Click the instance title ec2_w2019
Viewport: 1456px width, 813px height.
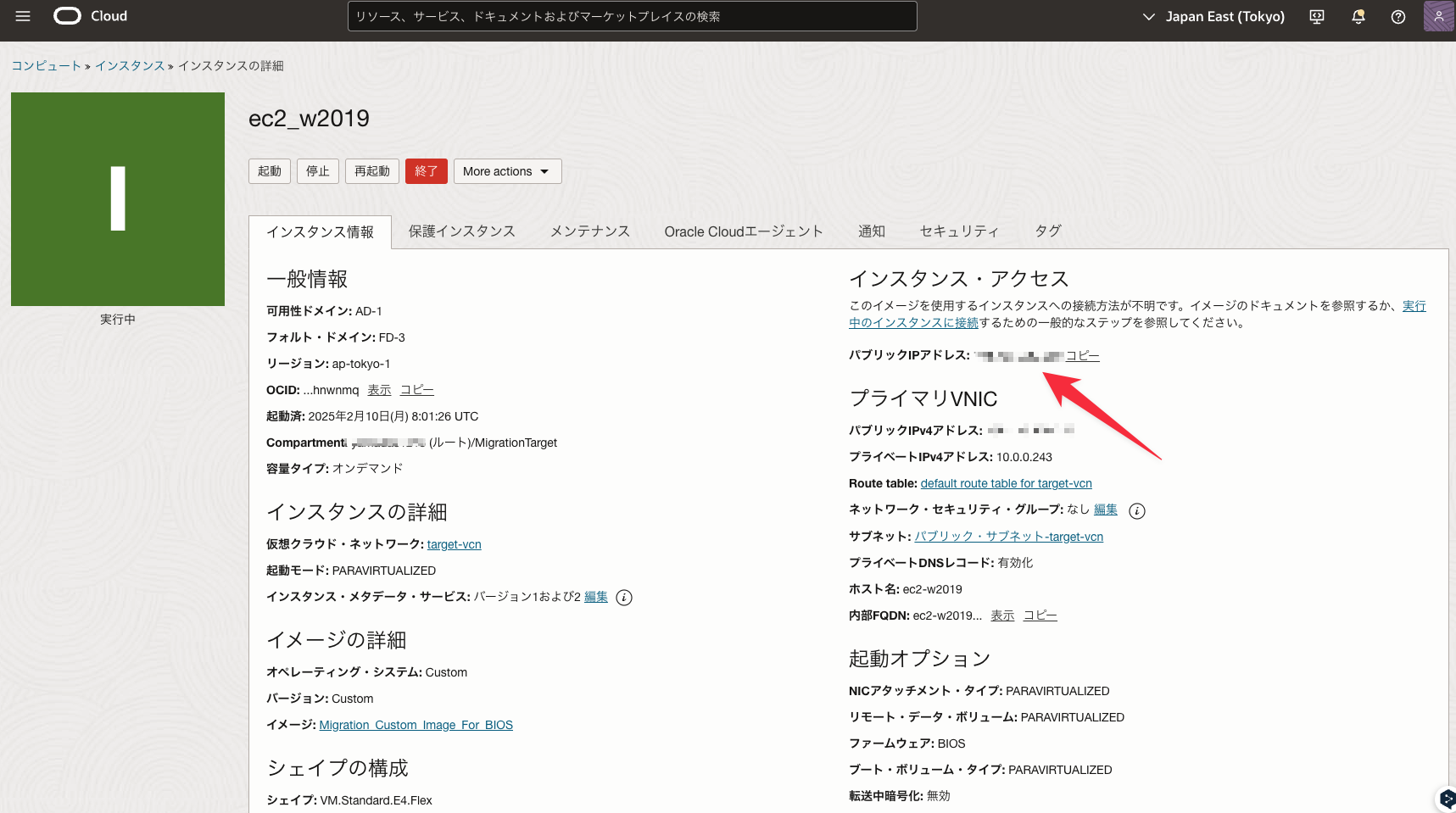309,119
